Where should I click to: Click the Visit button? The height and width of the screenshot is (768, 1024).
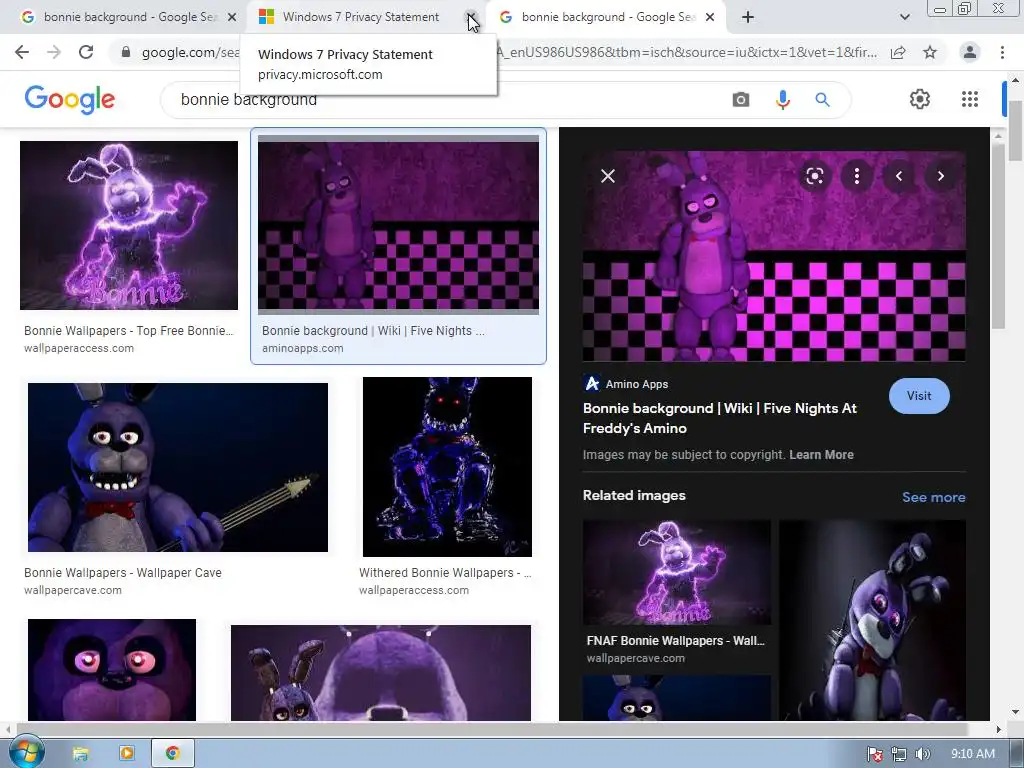[x=919, y=396]
